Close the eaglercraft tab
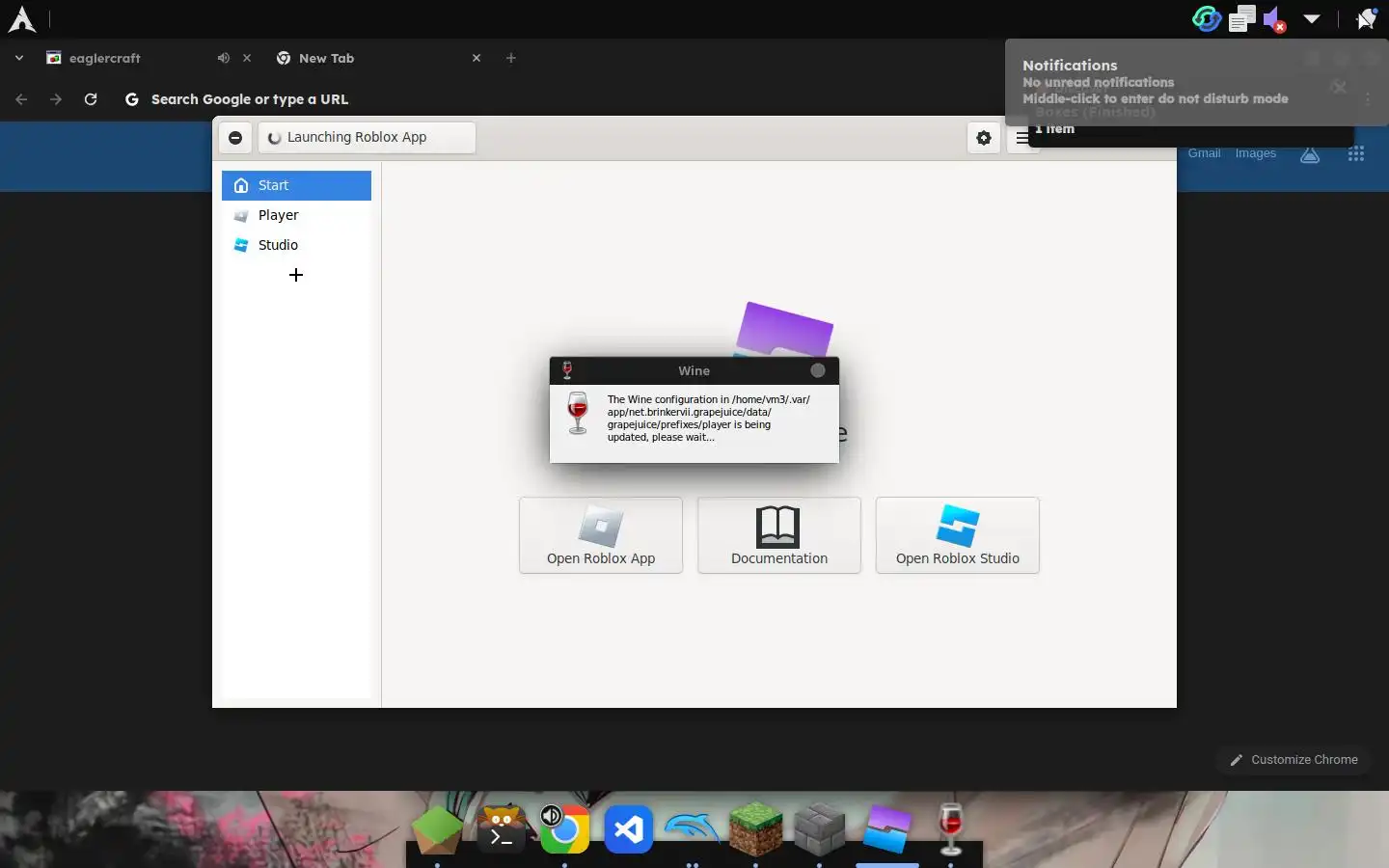 pyautogui.click(x=247, y=58)
